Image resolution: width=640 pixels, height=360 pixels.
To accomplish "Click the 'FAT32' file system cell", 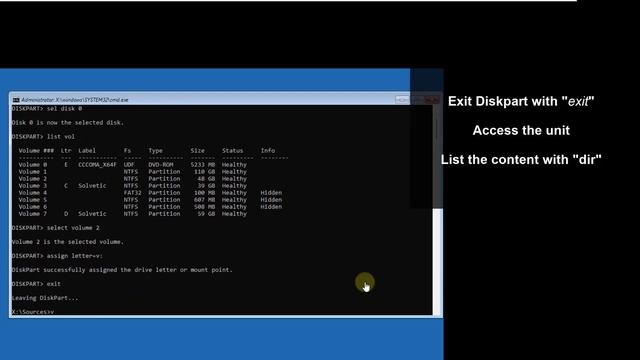I will (133, 193).
